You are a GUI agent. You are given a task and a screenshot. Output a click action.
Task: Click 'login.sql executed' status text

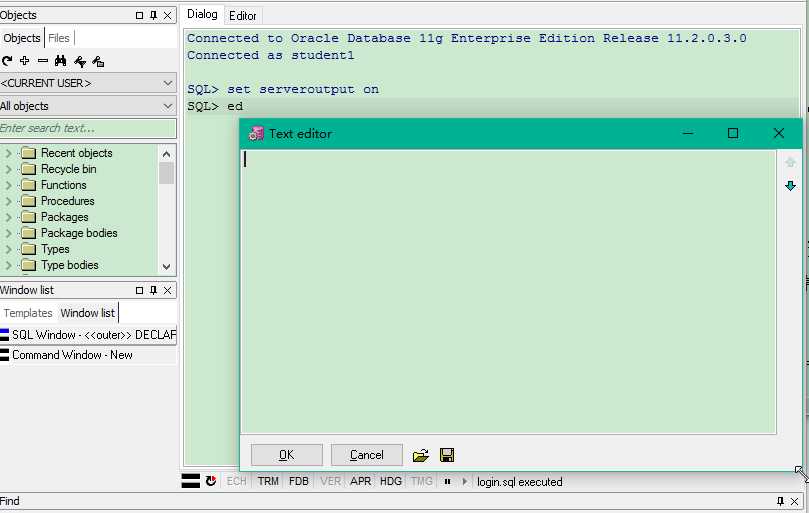pos(520,482)
